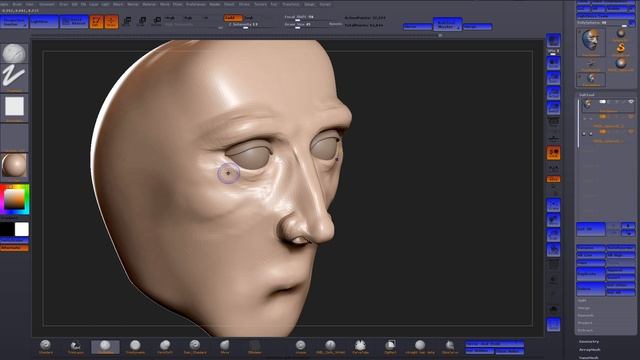This screenshot has width=640, height=360.
Task: Select the CurveTube brush icon
Action: click(360, 347)
